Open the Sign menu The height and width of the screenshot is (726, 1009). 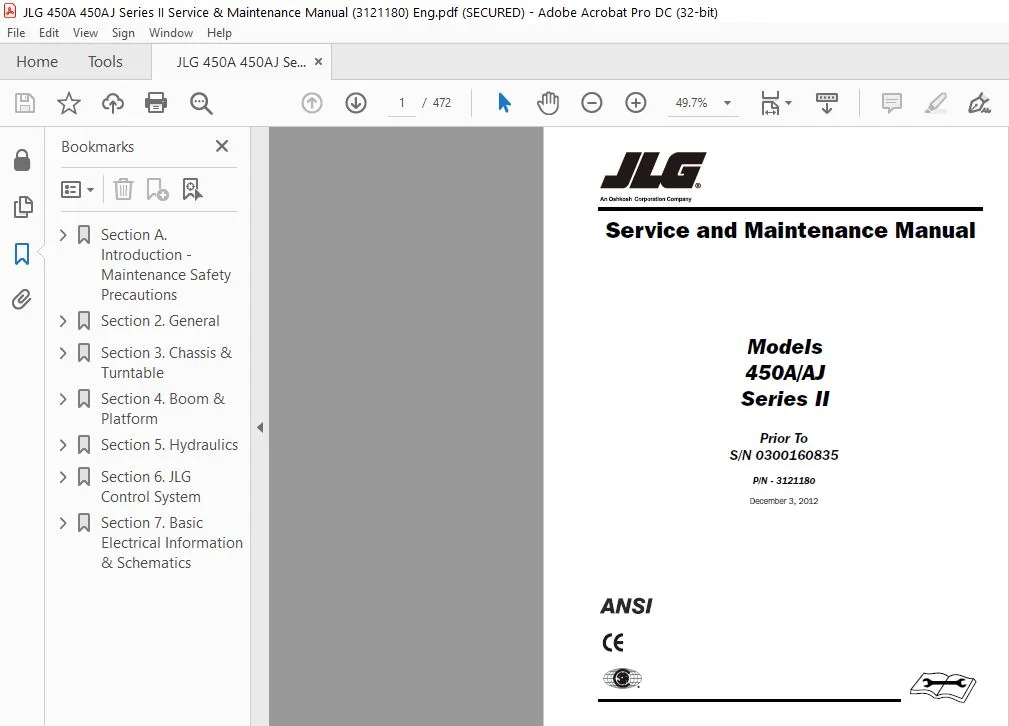click(124, 33)
